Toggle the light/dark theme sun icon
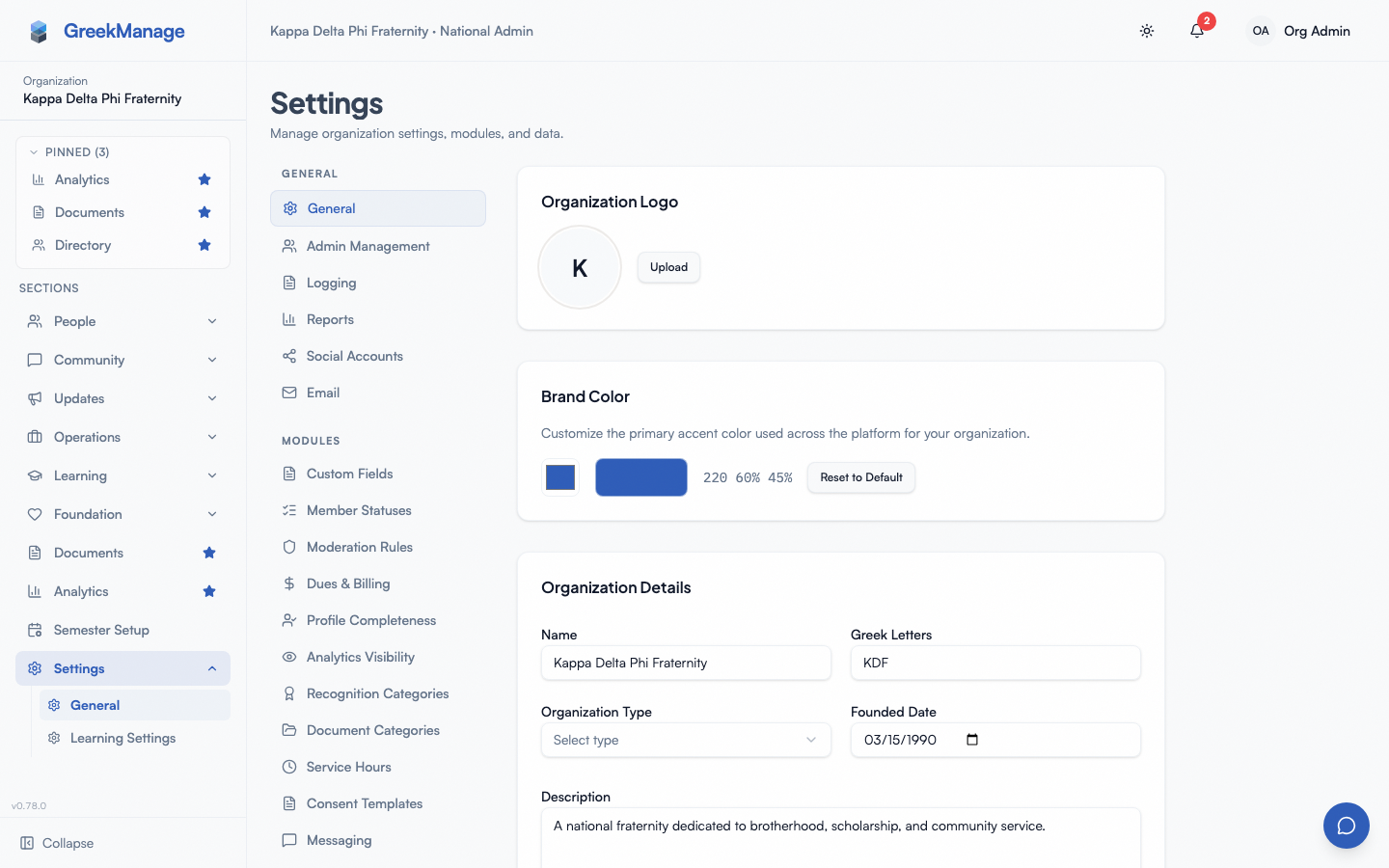The image size is (1389, 868). (1147, 31)
